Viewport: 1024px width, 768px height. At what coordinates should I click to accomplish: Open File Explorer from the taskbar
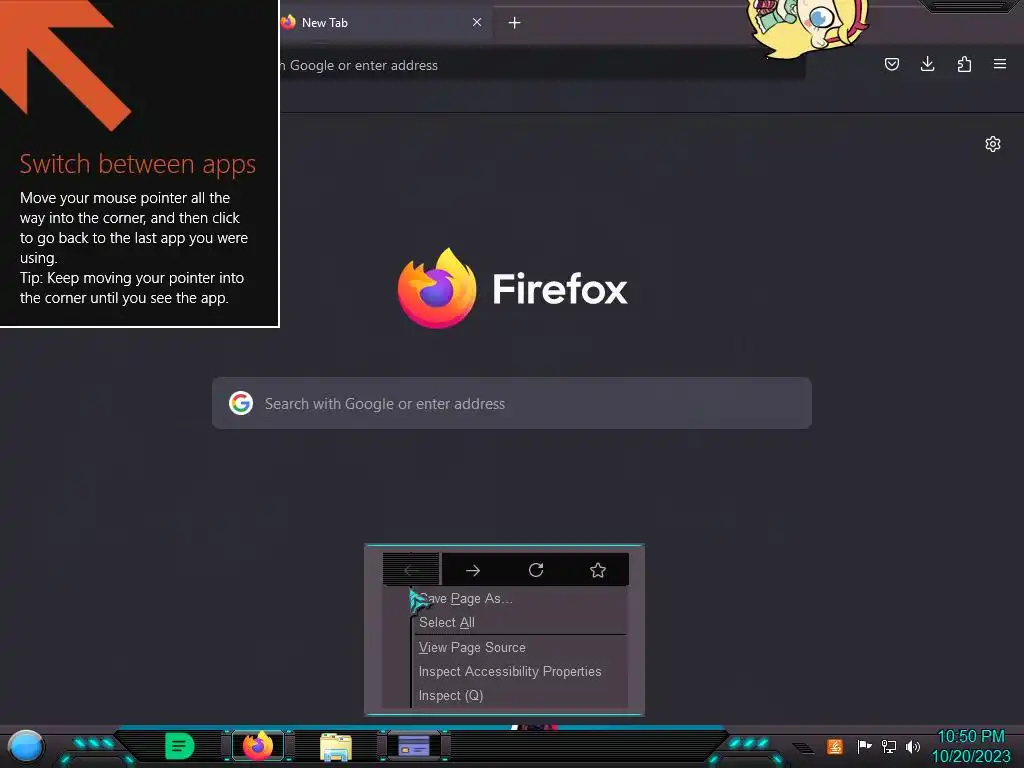pos(336,747)
